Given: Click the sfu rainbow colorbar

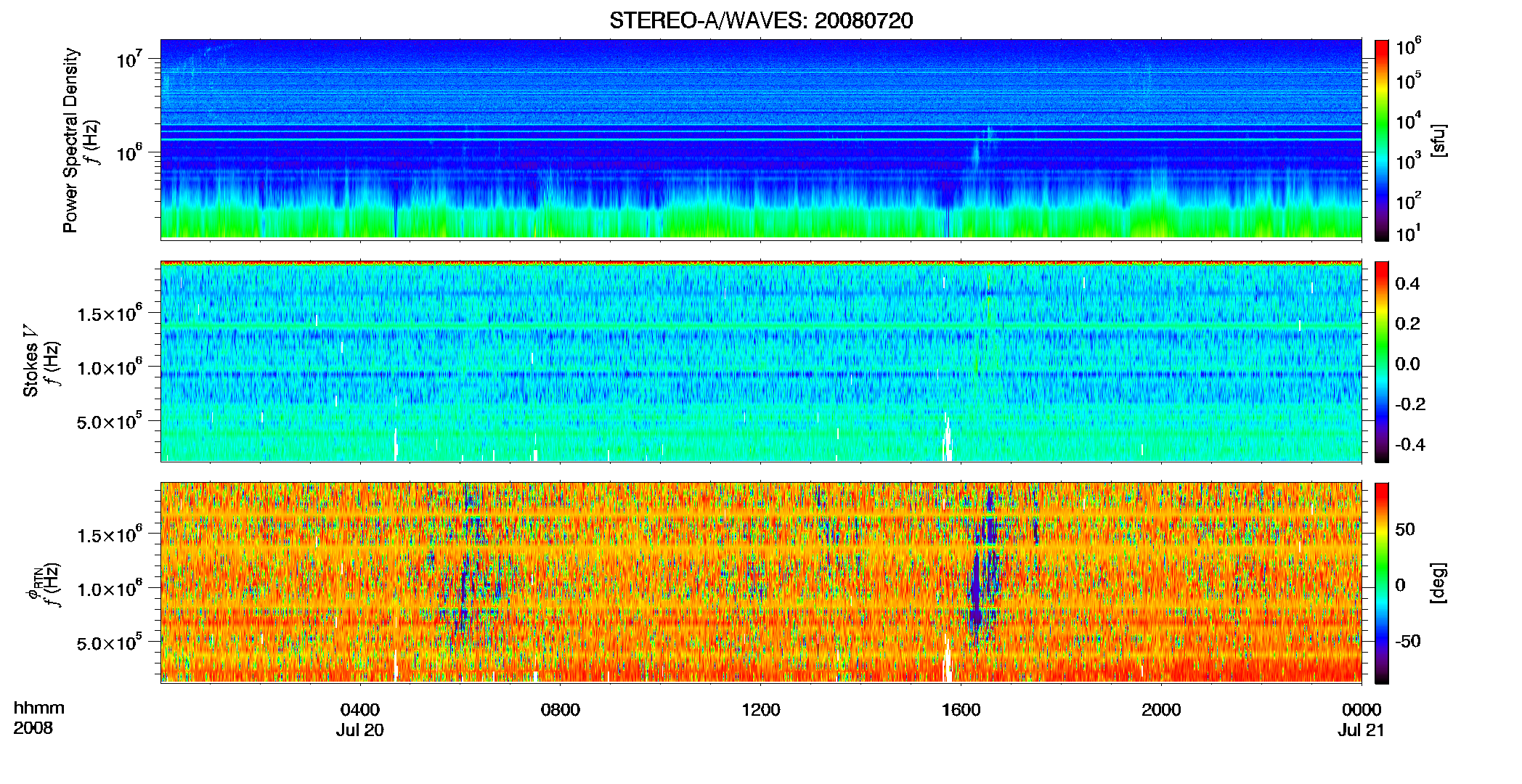Looking at the screenshot, I should point(1382,140).
